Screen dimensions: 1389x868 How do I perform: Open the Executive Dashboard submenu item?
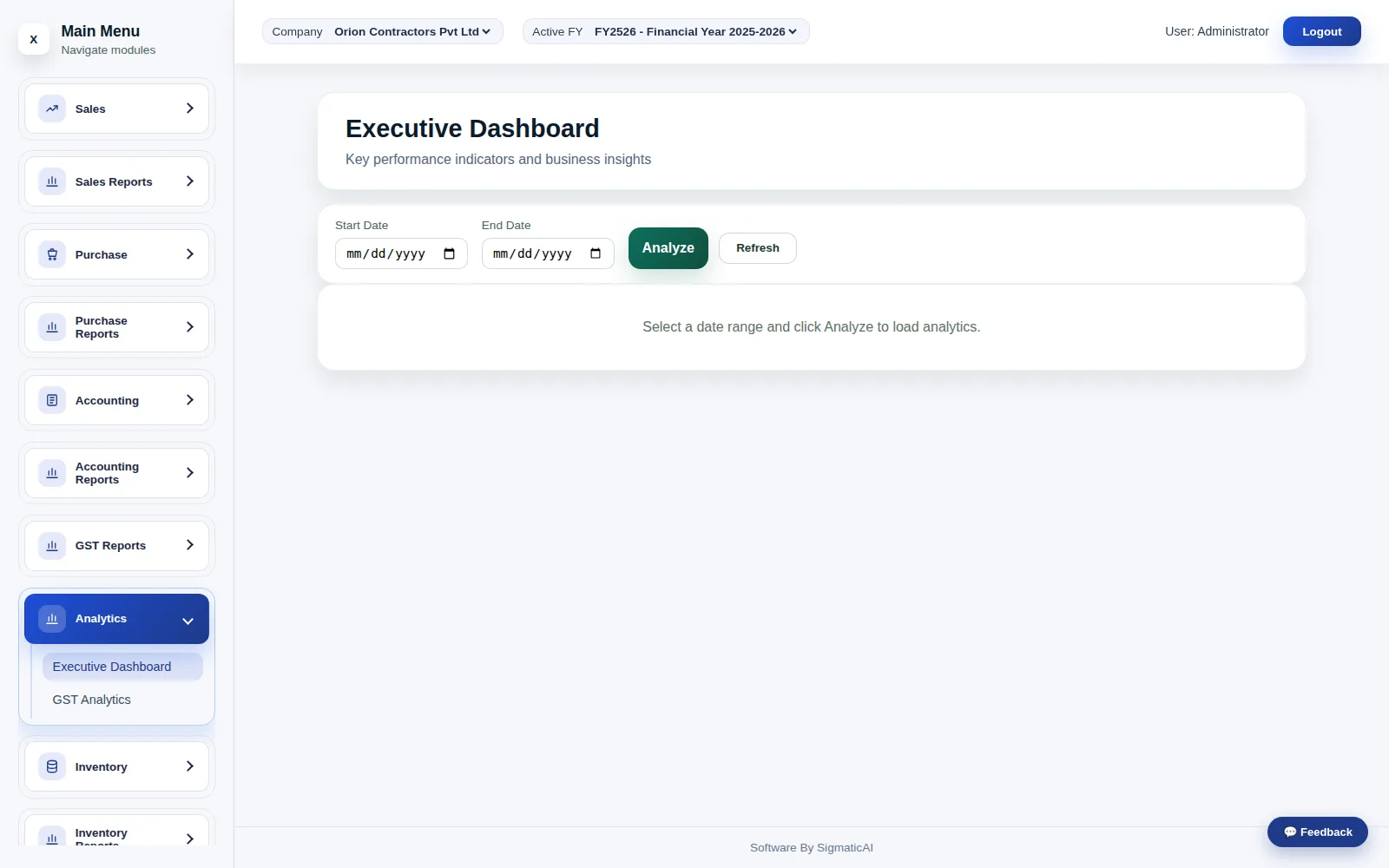[122, 667]
